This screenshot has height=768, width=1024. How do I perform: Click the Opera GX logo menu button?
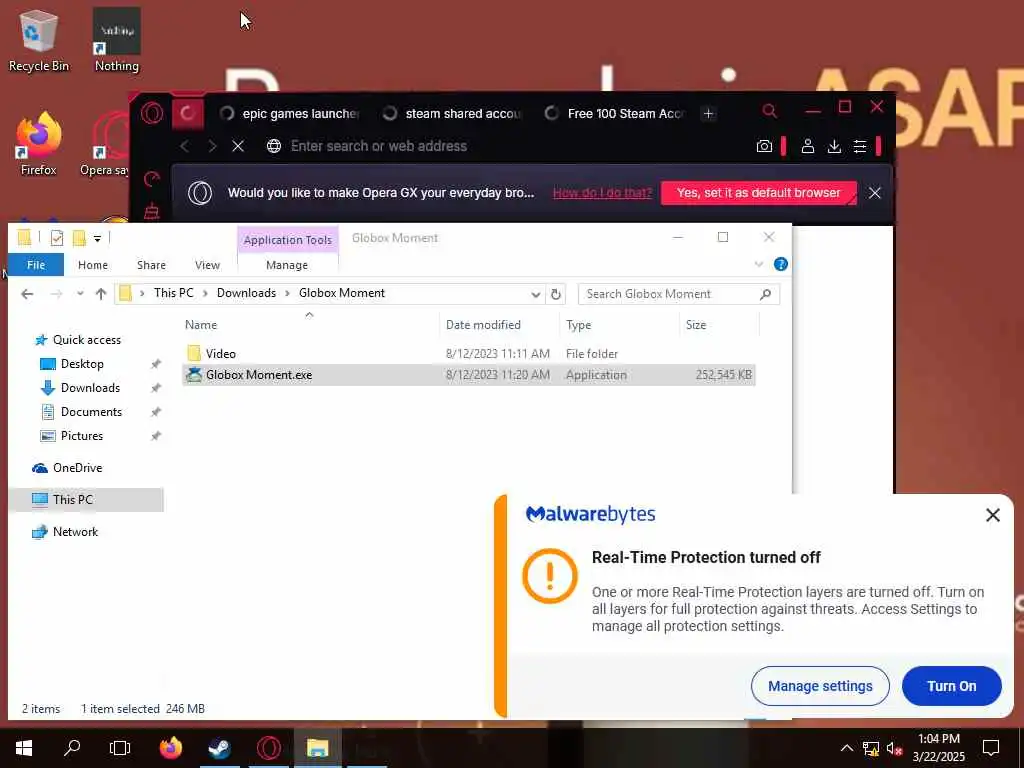click(x=152, y=114)
